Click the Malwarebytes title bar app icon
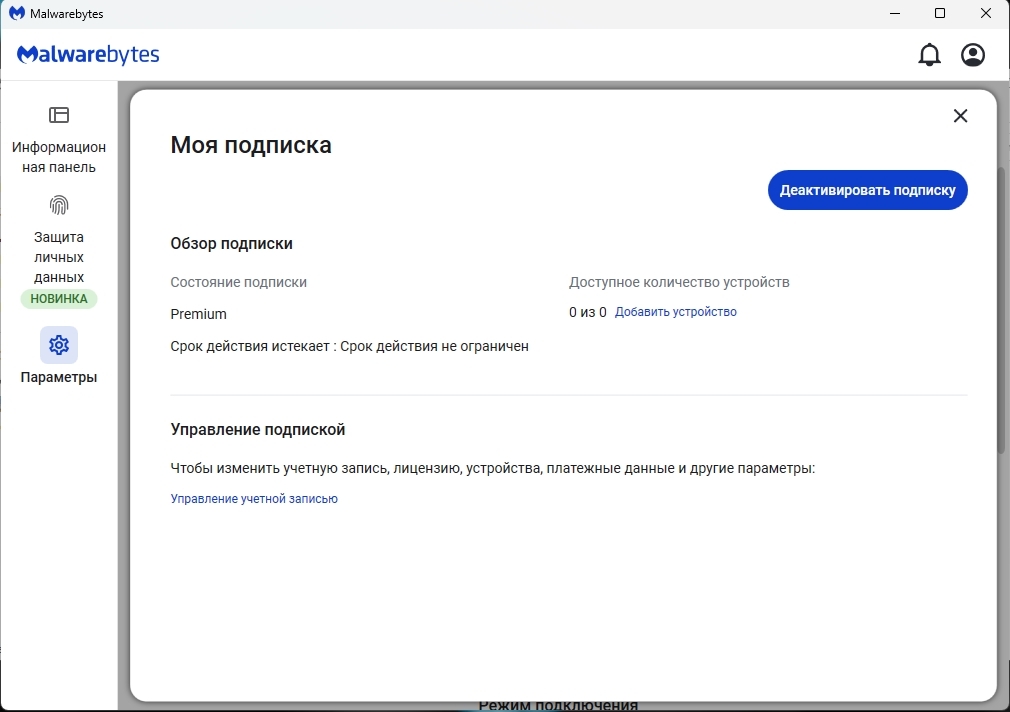 tap(17, 14)
